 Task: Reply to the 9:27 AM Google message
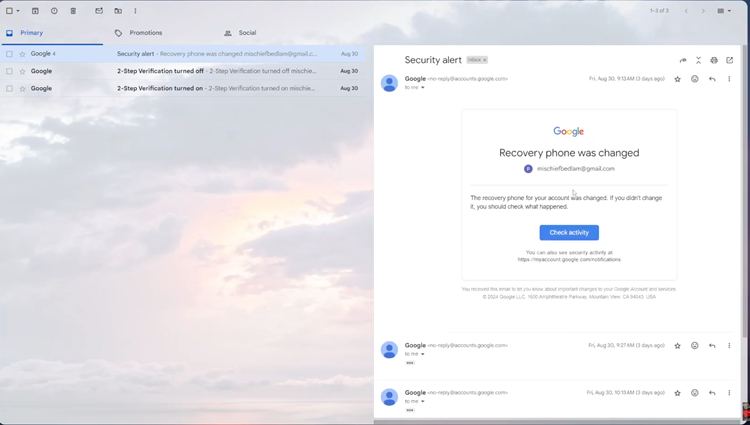click(712, 346)
